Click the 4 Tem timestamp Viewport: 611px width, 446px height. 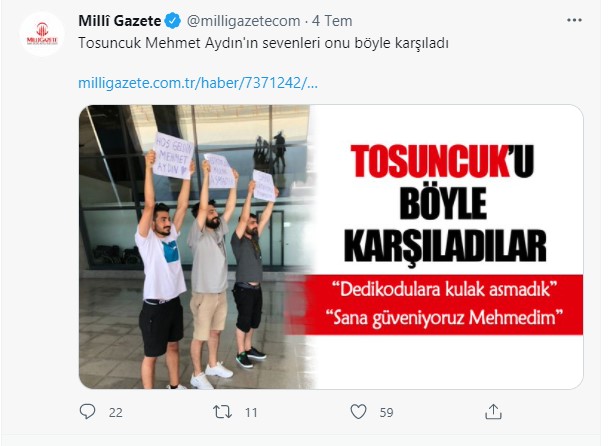[332, 21]
